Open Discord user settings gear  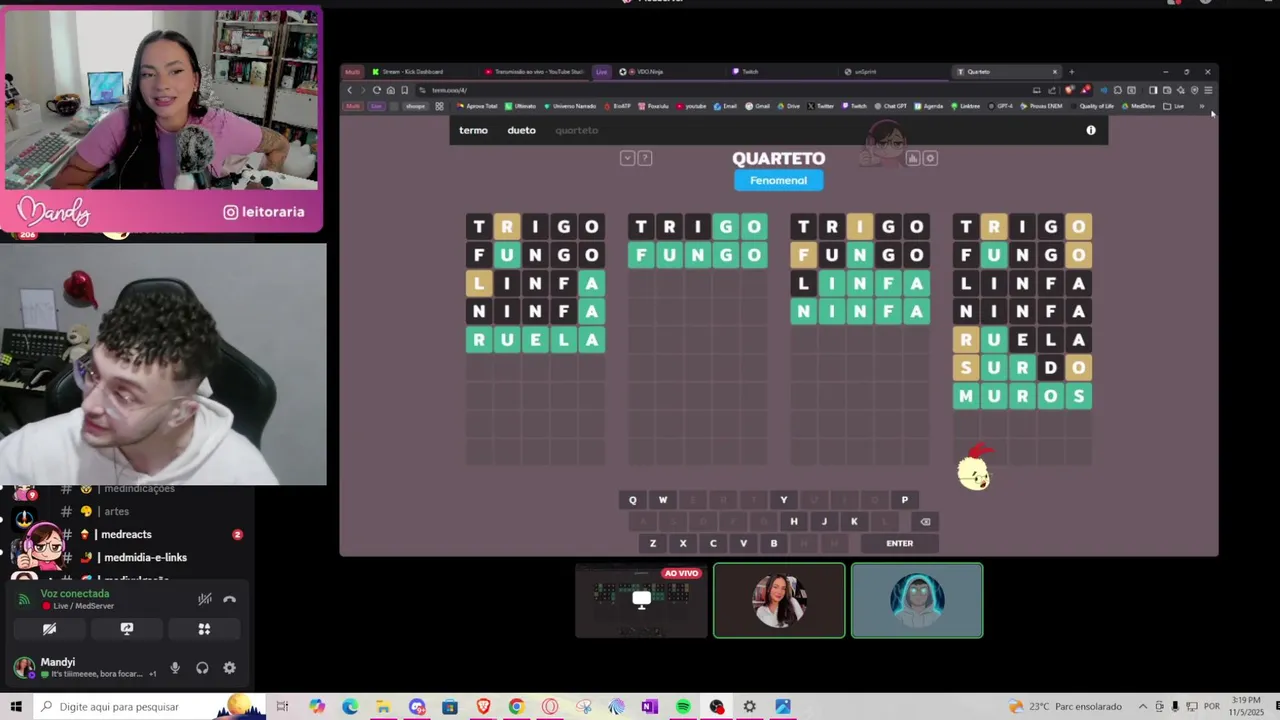(229, 668)
